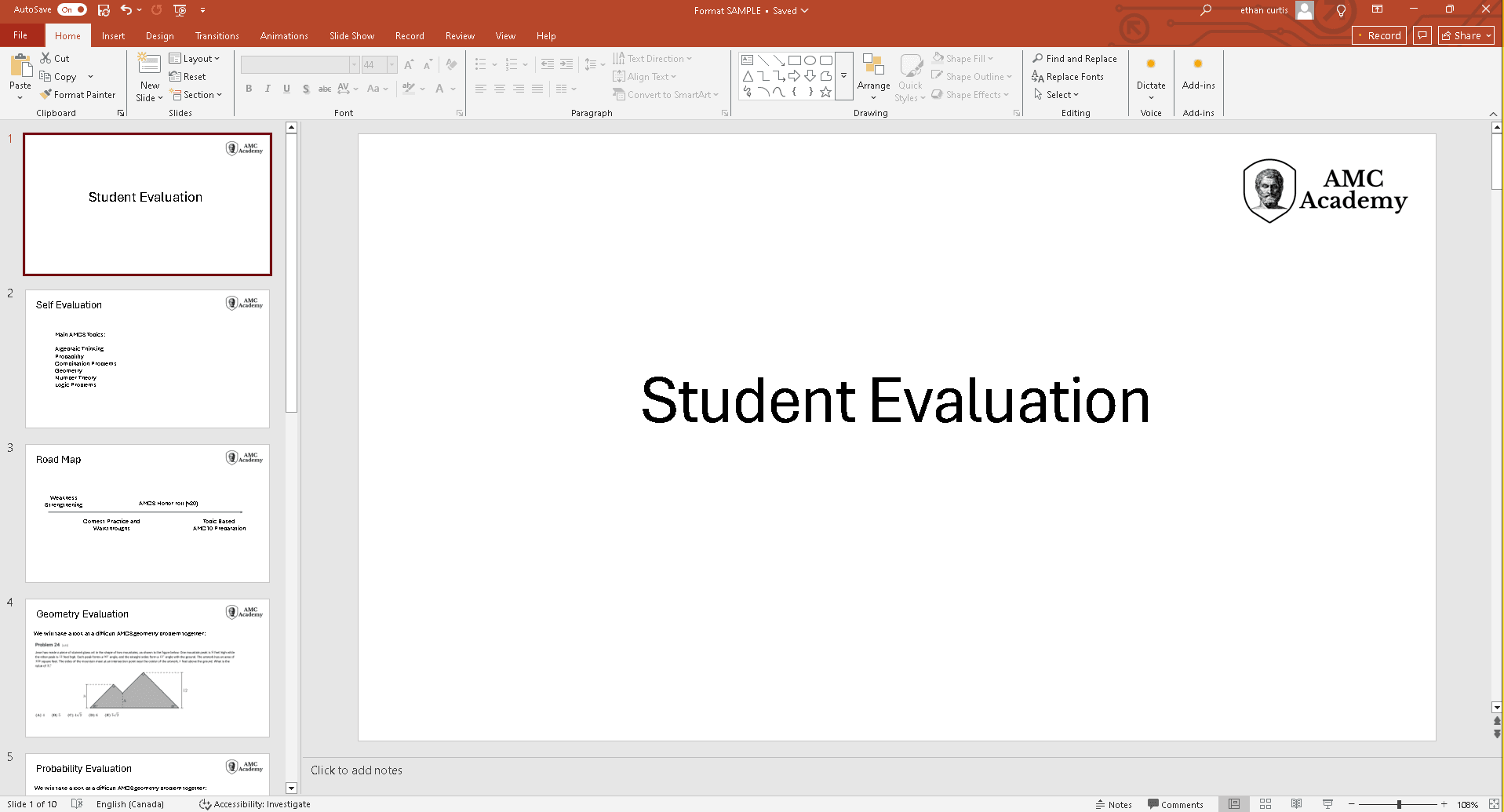Switch to Slide Sorter view icon
Viewport: 1504px width, 812px height.
tap(1265, 804)
